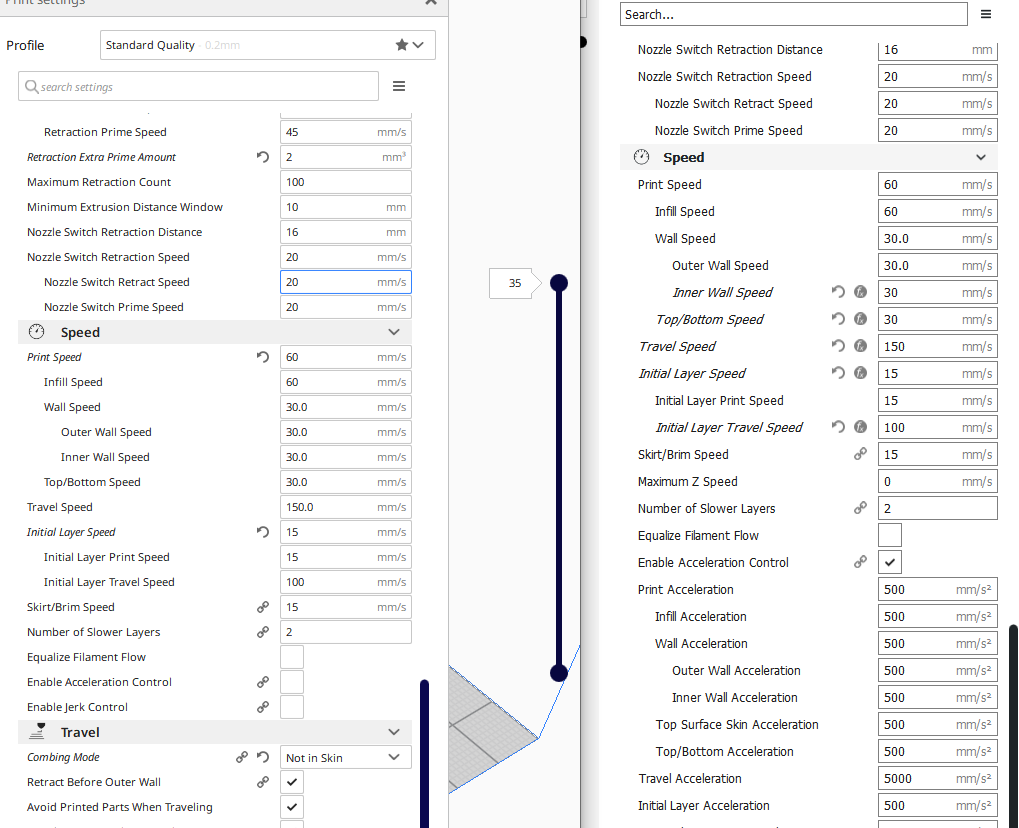Click the hamburger menu beside search settings
1019x828 pixels.
(x=399, y=86)
